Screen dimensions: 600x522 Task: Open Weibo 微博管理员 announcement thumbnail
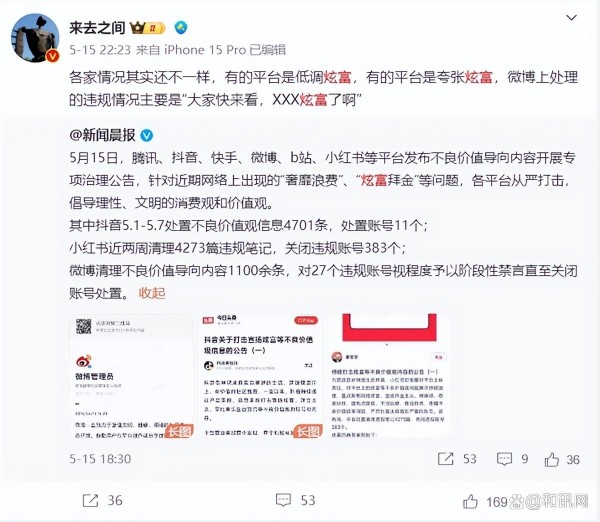click(x=132, y=376)
